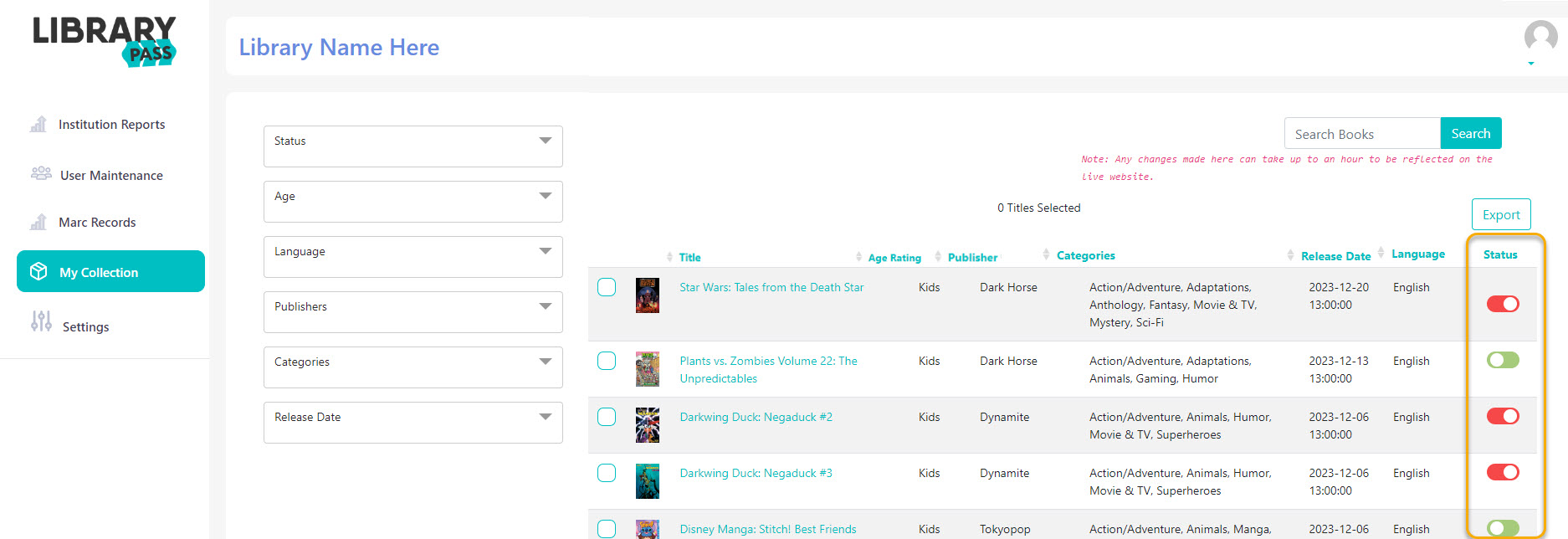Go to User Maintenance
This screenshot has width=1568, height=539.
(111, 175)
